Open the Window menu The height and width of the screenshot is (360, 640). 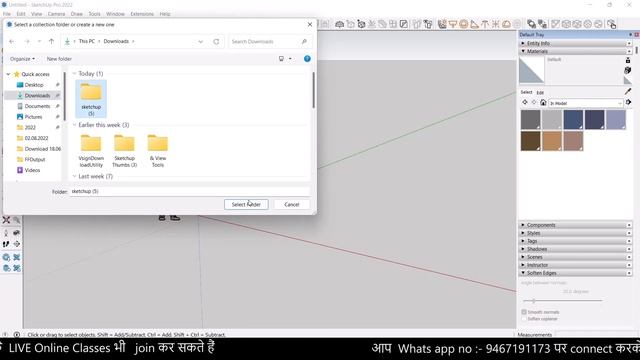point(116,14)
